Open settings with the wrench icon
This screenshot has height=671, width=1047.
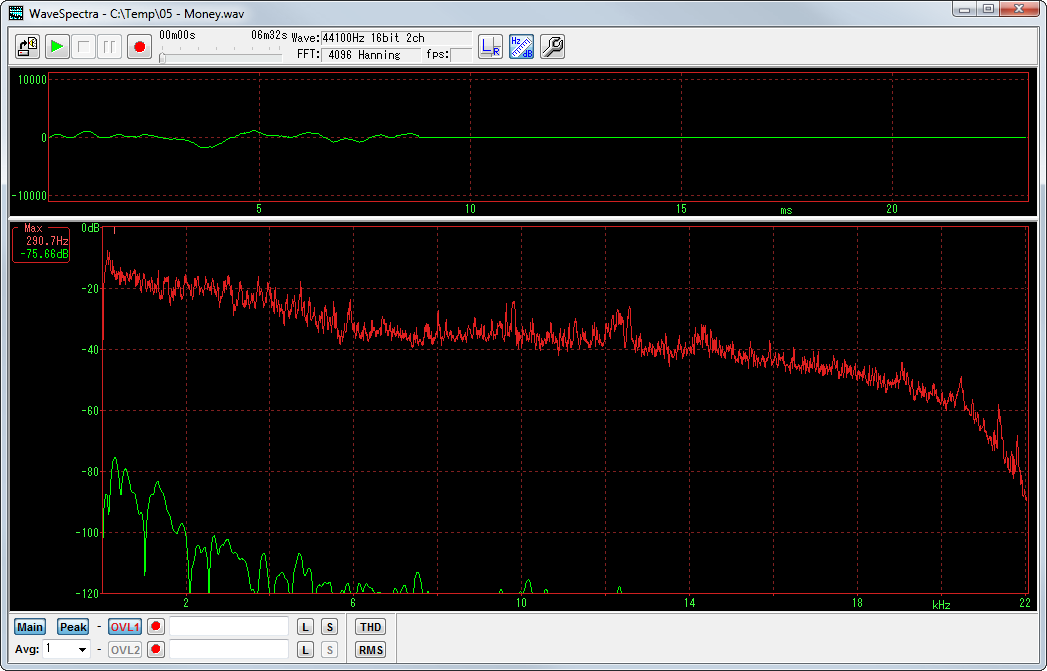tap(553, 47)
